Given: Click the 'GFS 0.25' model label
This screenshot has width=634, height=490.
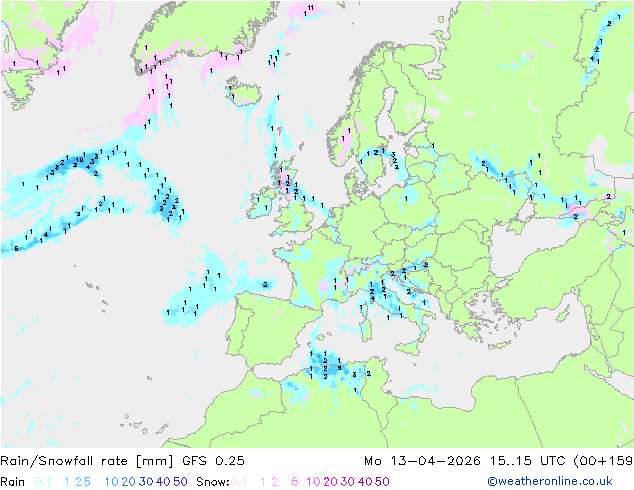Looking at the screenshot, I should point(213,461).
